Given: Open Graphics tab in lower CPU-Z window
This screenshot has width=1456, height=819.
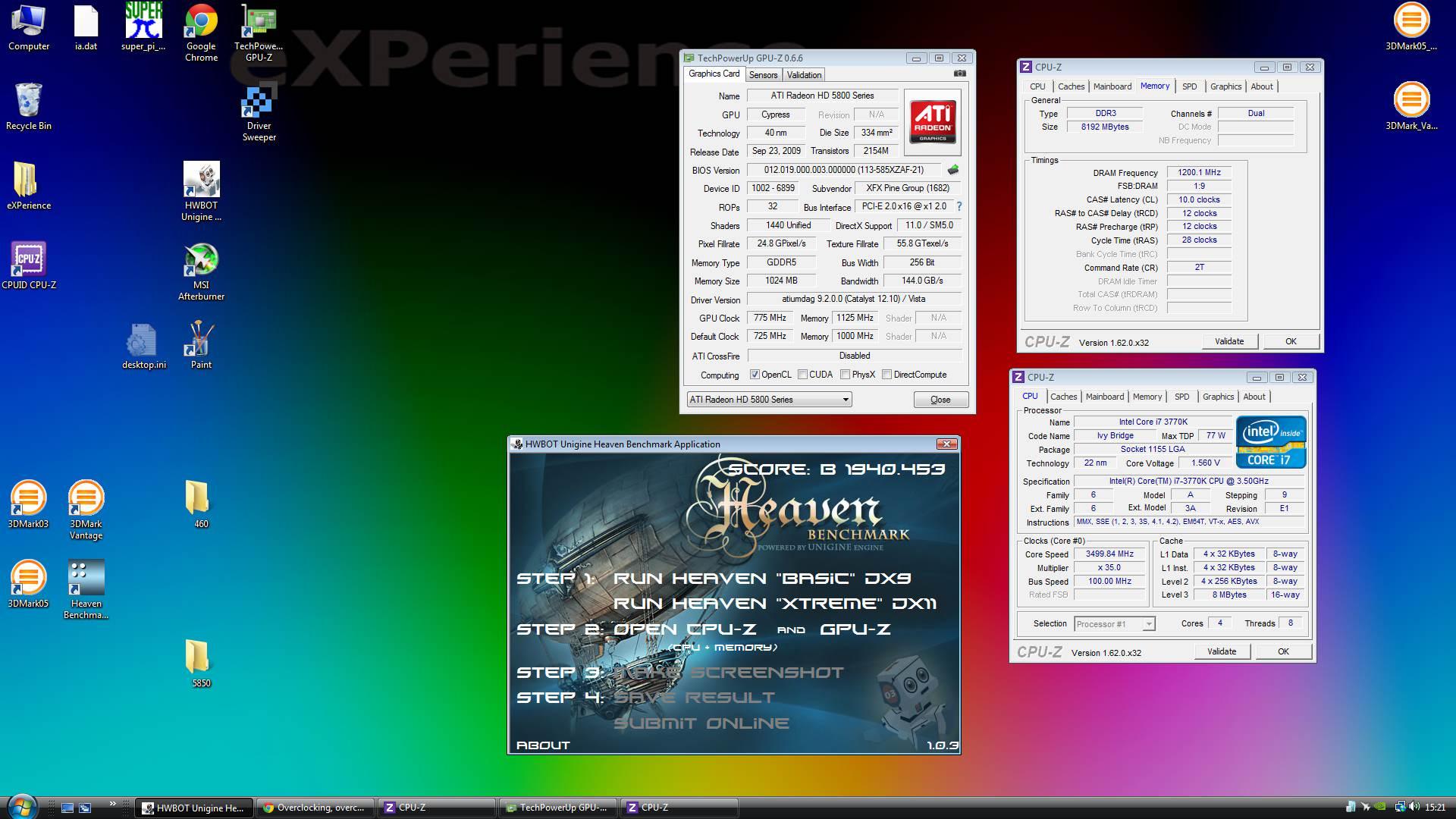Looking at the screenshot, I should coord(1218,397).
